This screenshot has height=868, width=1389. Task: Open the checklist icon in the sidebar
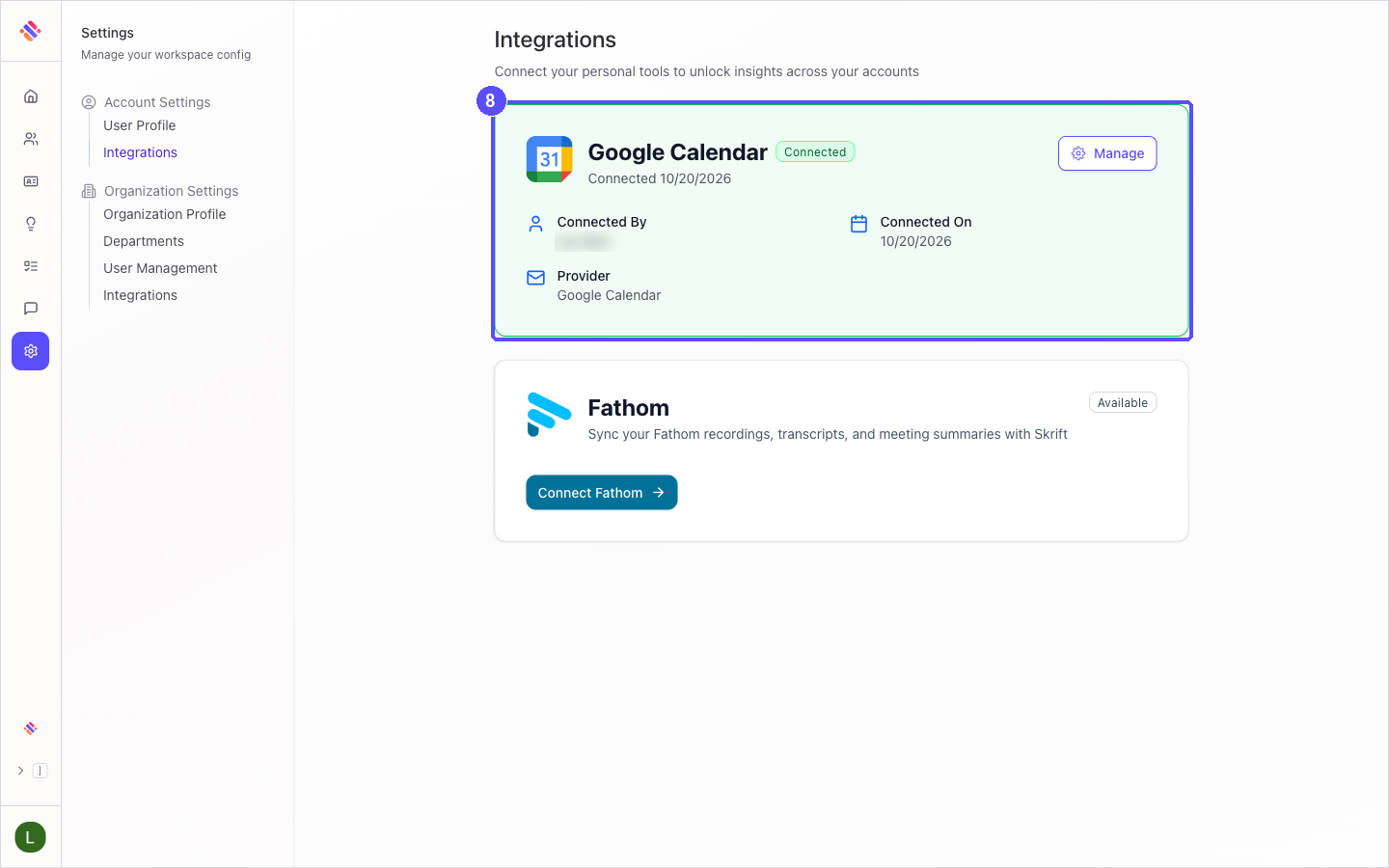coord(31,266)
